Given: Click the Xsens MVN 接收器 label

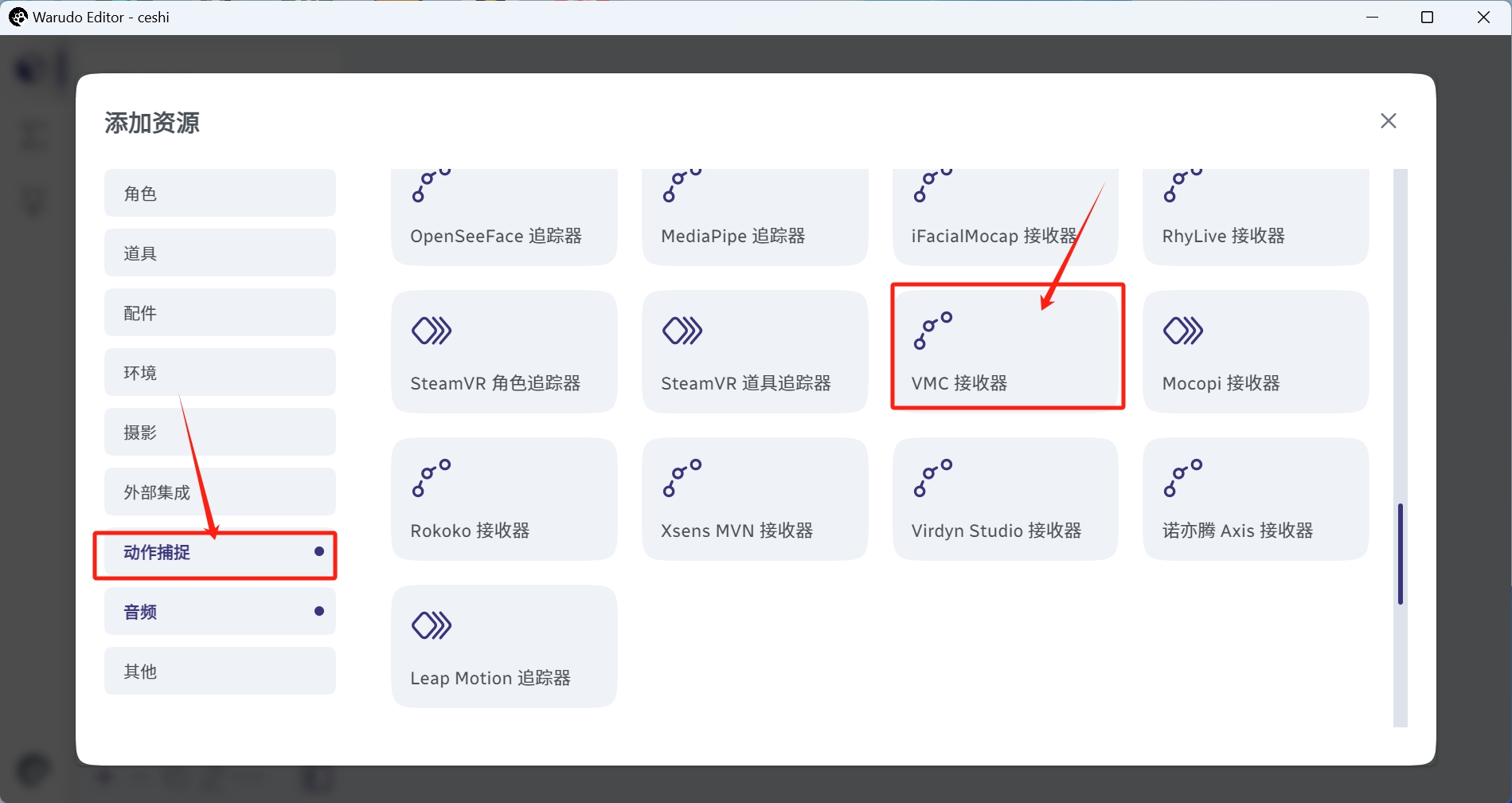Looking at the screenshot, I should [x=737, y=531].
